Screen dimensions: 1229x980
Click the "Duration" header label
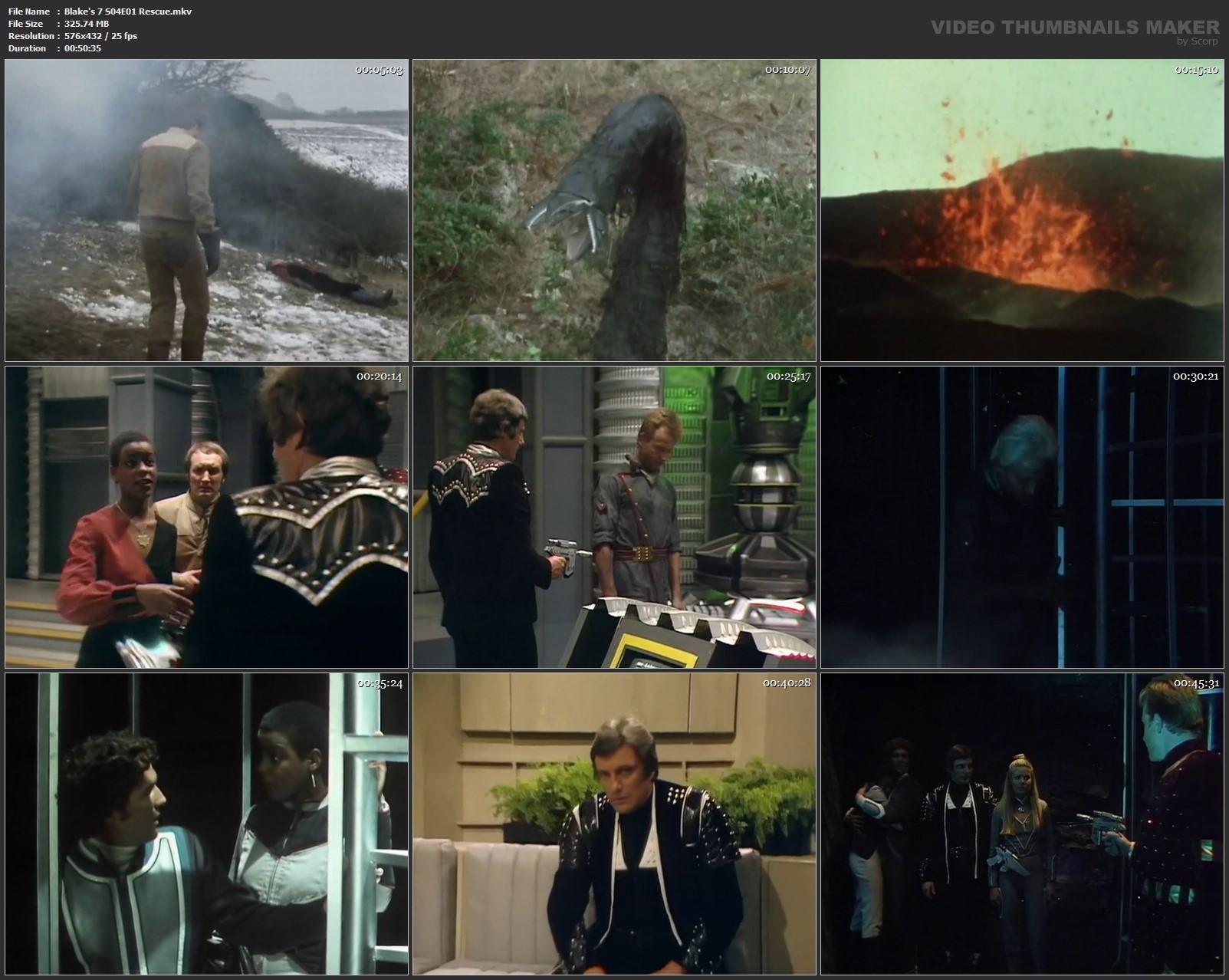[28, 48]
